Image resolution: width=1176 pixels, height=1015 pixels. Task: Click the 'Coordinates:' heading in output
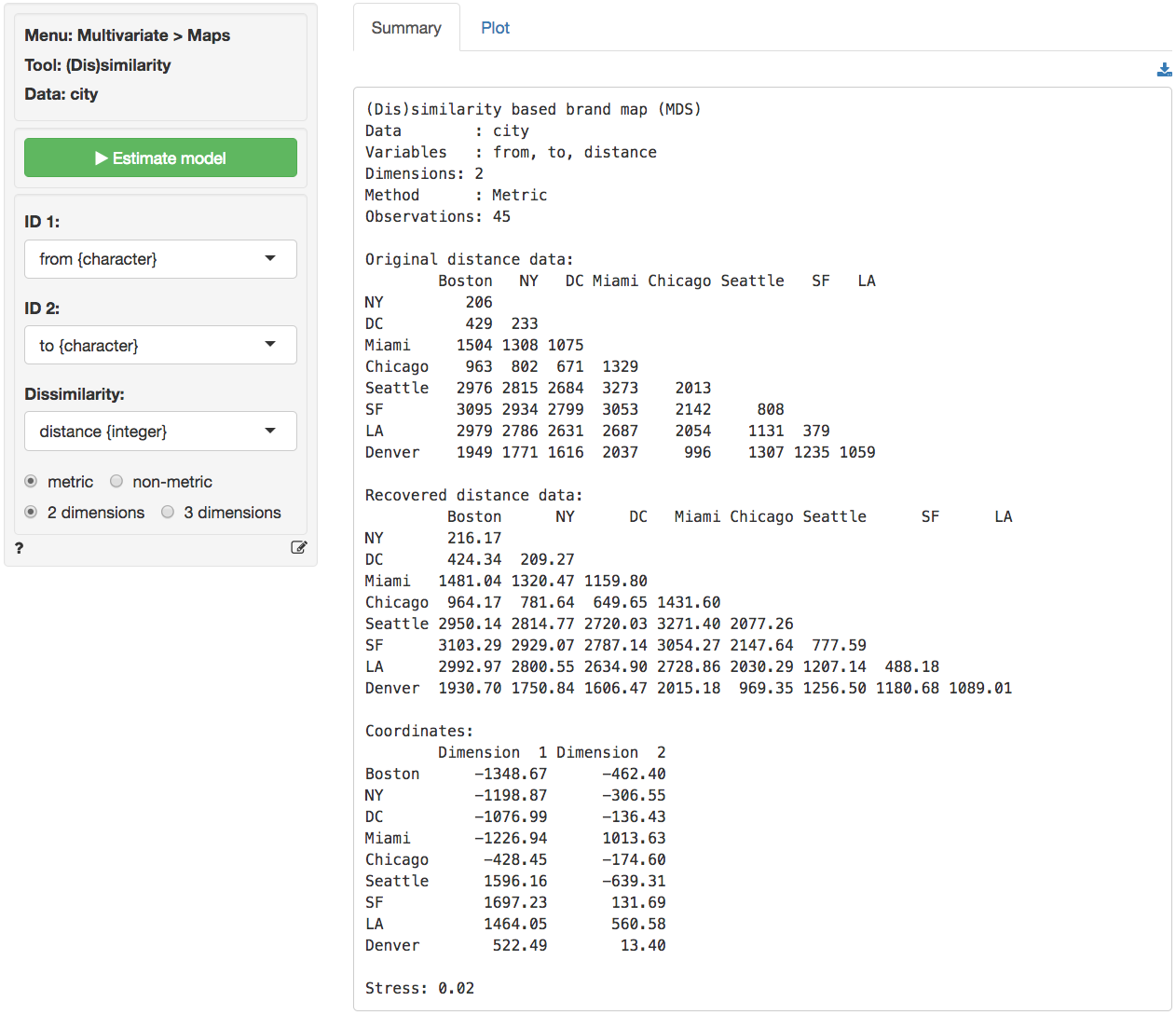point(418,731)
